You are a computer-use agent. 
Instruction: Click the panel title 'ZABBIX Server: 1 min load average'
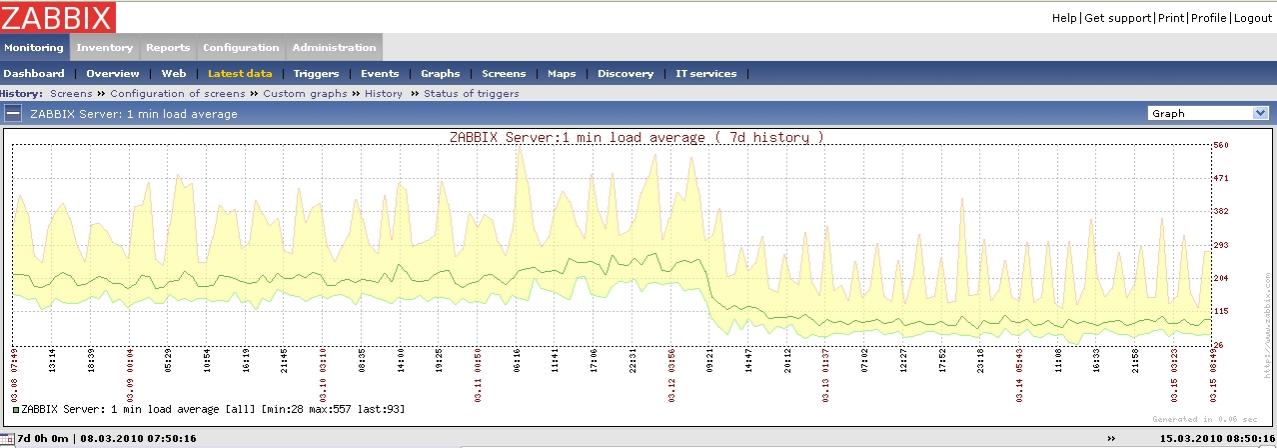pyautogui.click(x=134, y=114)
